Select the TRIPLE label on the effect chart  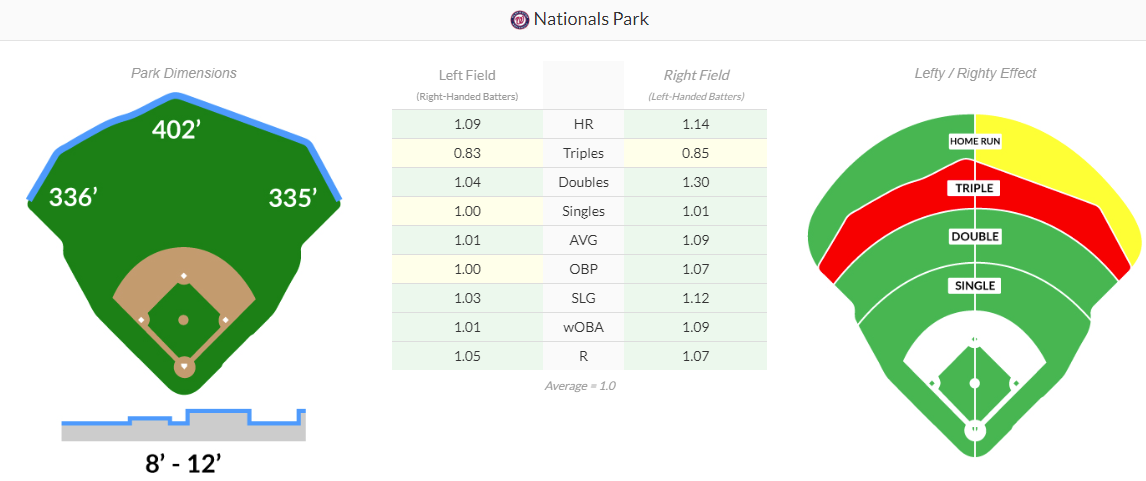click(975, 188)
